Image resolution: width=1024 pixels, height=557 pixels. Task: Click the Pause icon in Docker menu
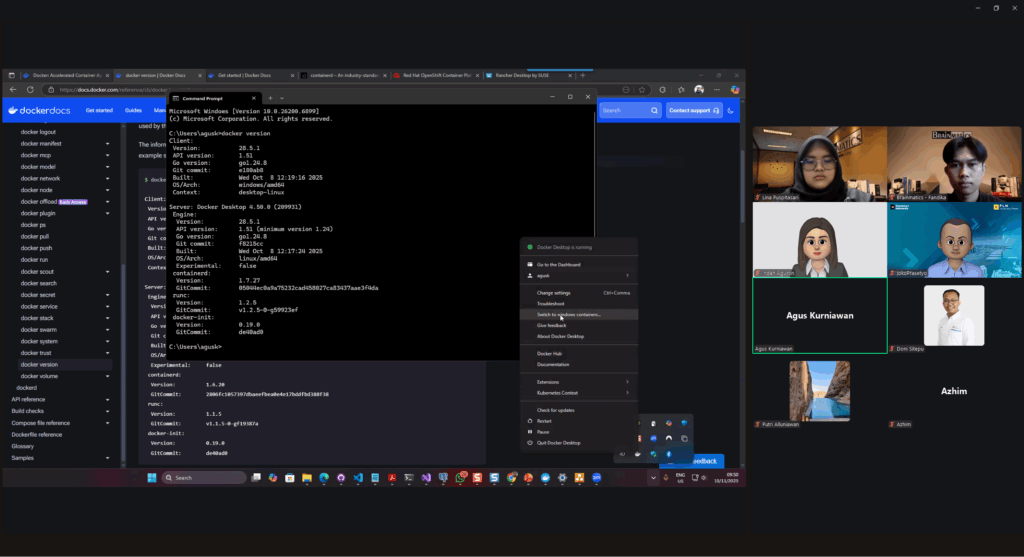(530, 432)
